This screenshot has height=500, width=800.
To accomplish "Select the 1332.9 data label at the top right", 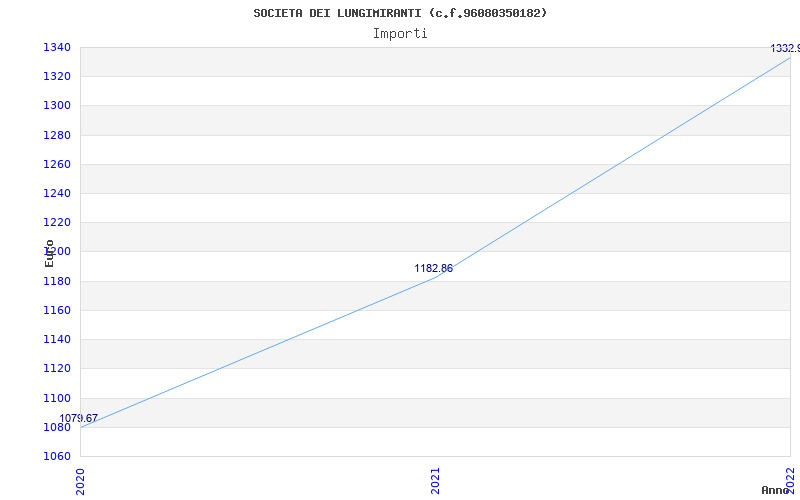I will [x=785, y=48].
